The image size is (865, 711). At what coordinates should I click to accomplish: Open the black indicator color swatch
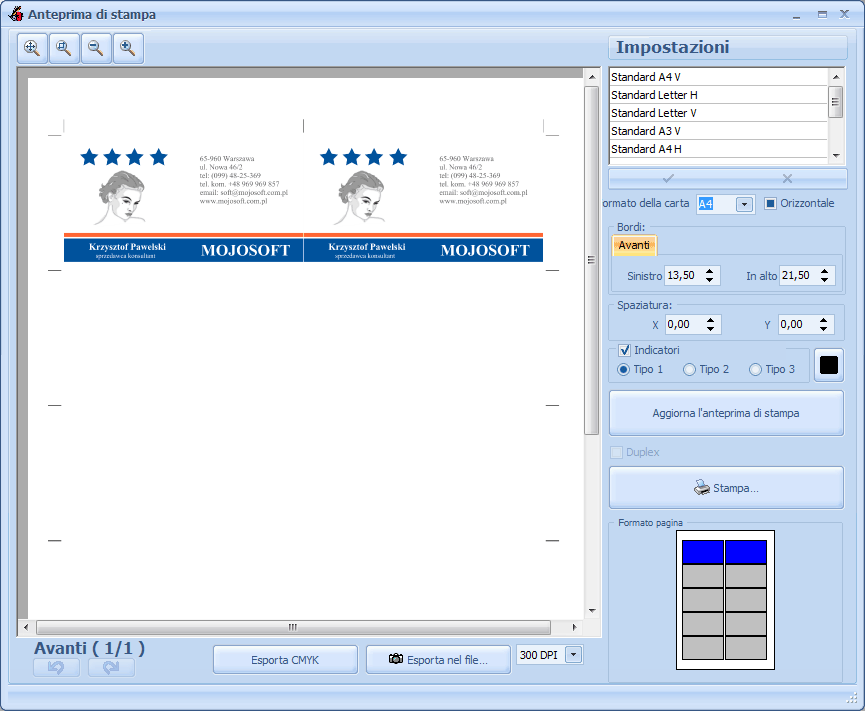coord(829,365)
